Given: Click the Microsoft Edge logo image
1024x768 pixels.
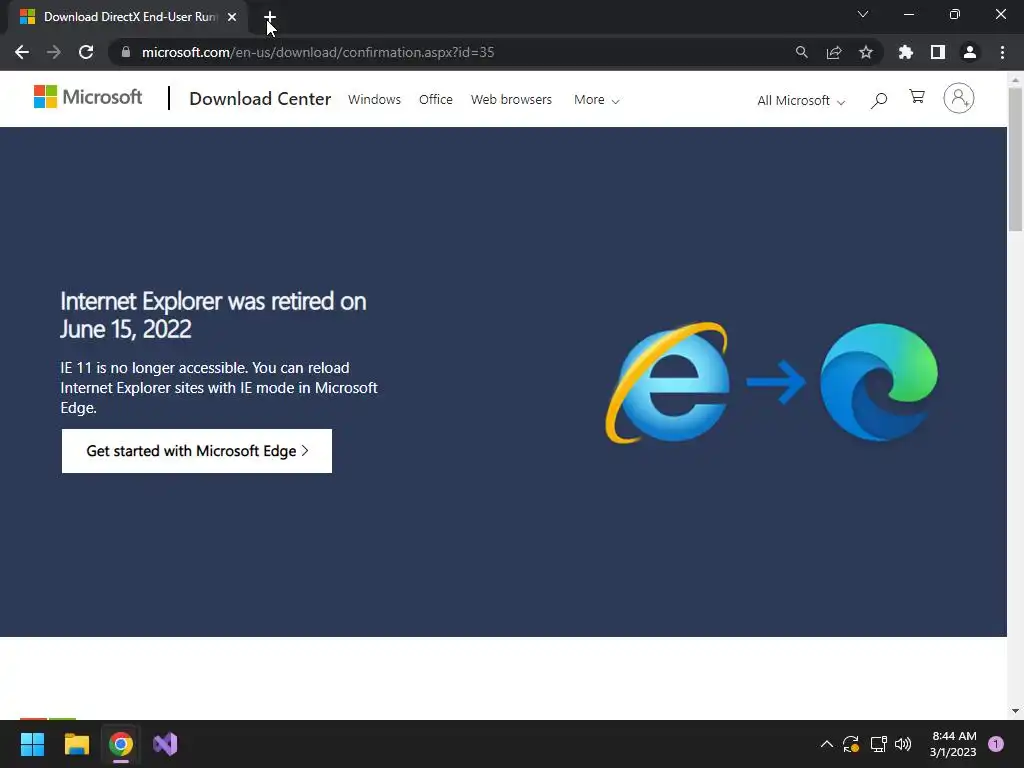Looking at the screenshot, I should coord(878,382).
